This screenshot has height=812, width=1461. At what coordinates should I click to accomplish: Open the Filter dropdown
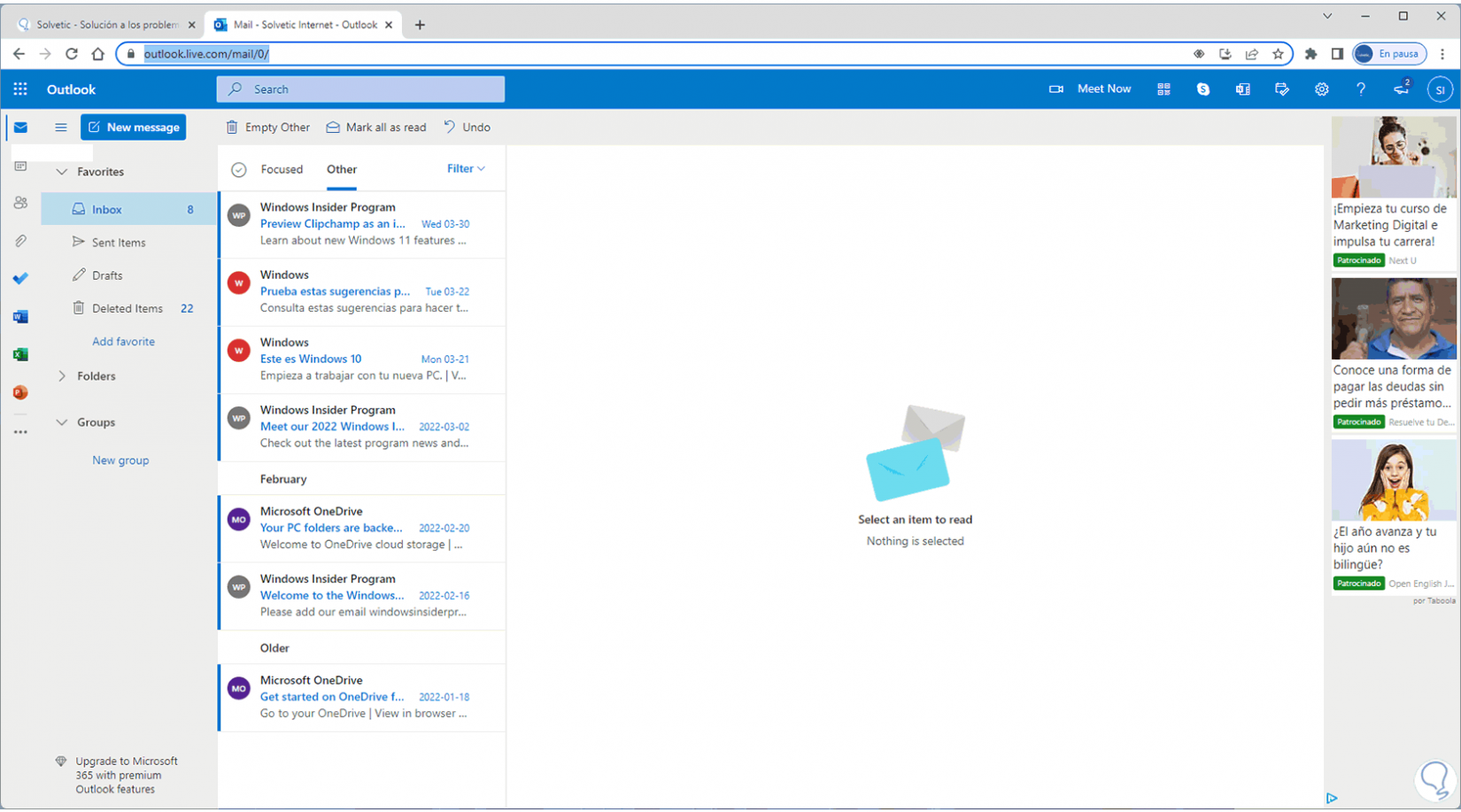tap(466, 169)
